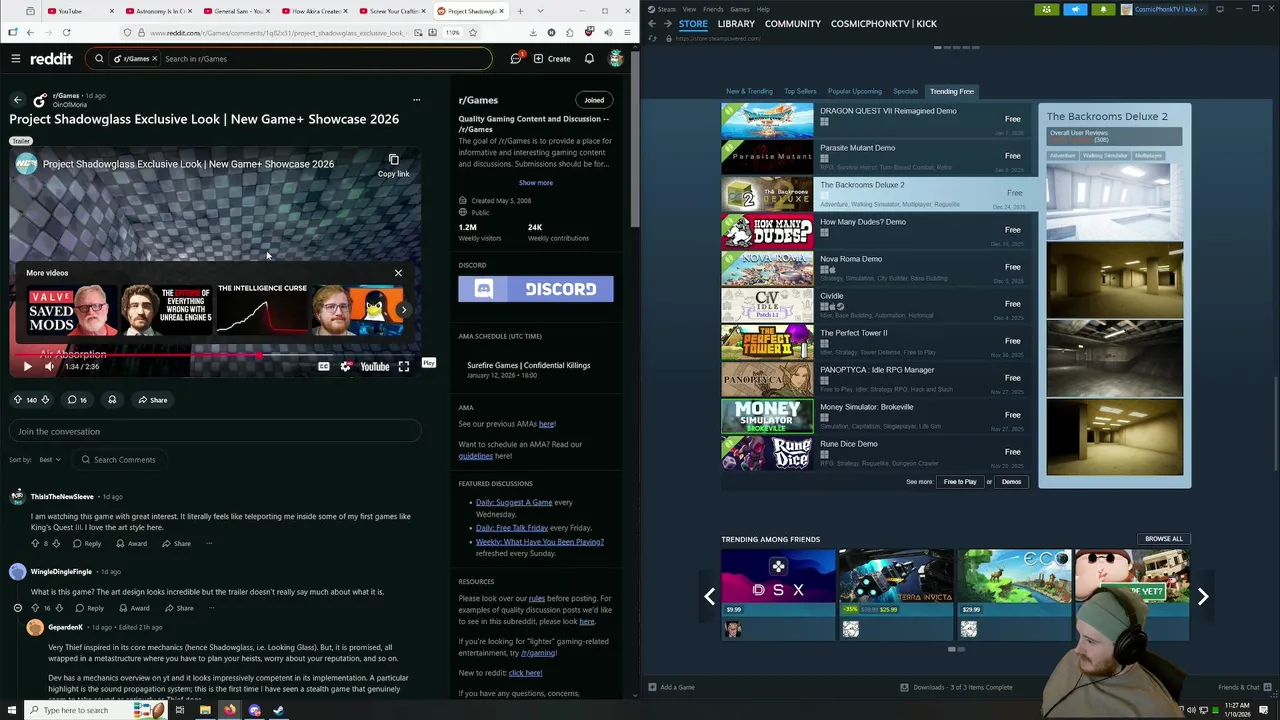Open Steam View menu

(x=689, y=9)
